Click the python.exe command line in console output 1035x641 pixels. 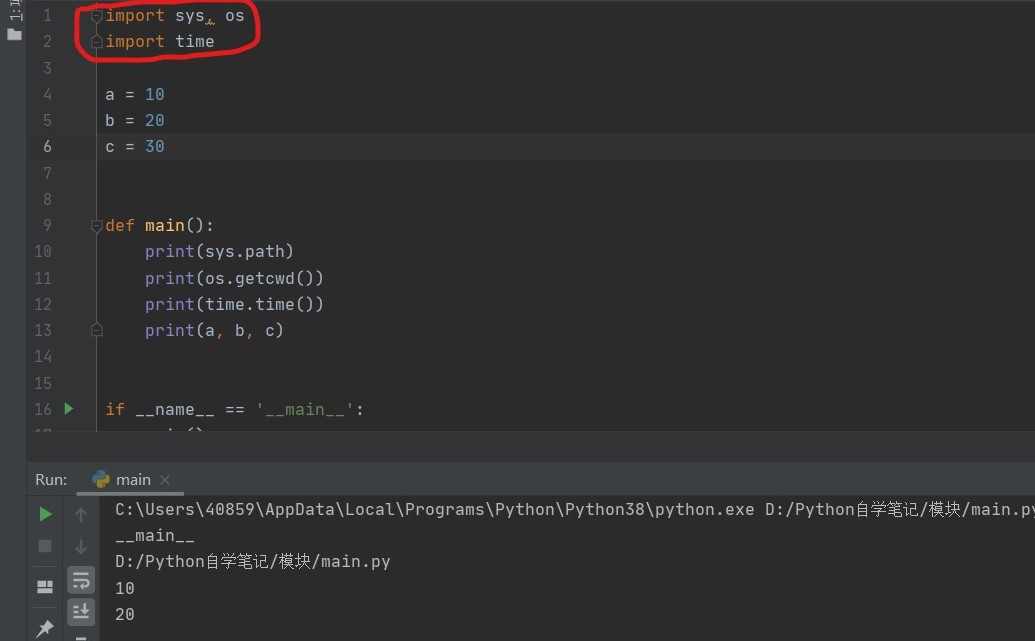[x=575, y=510]
